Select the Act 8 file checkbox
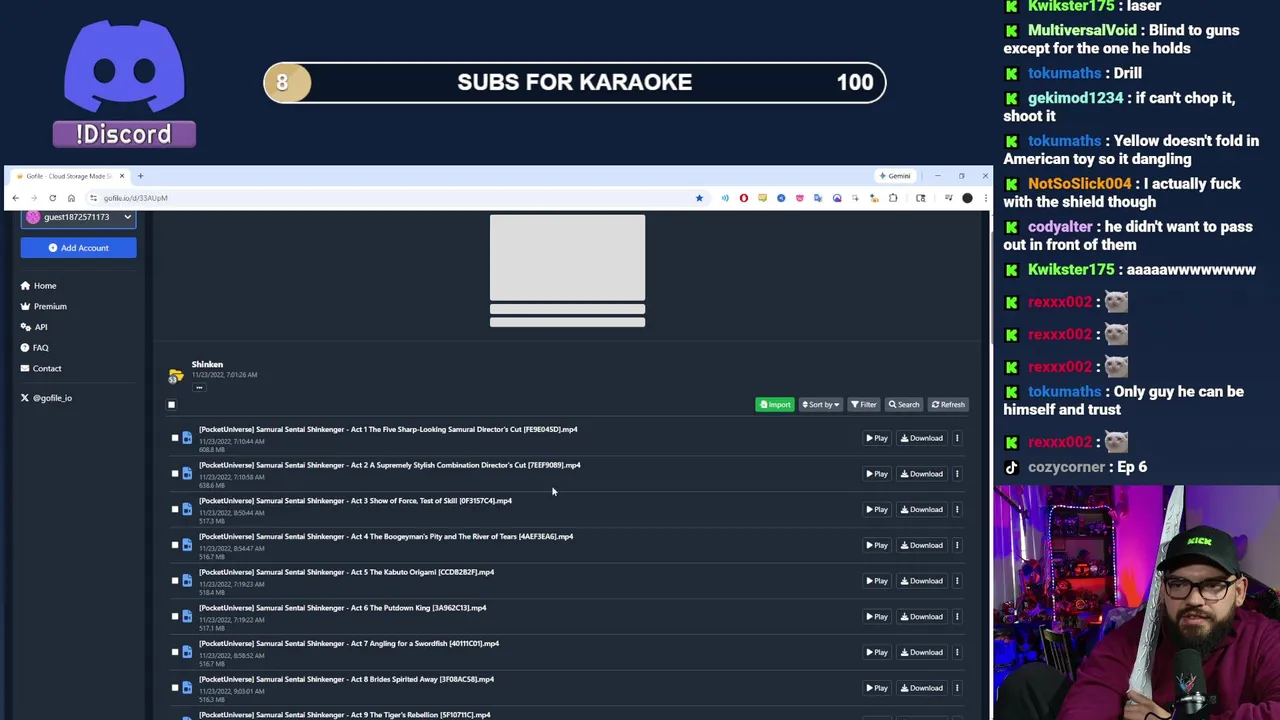The image size is (1280, 720). click(x=175, y=688)
